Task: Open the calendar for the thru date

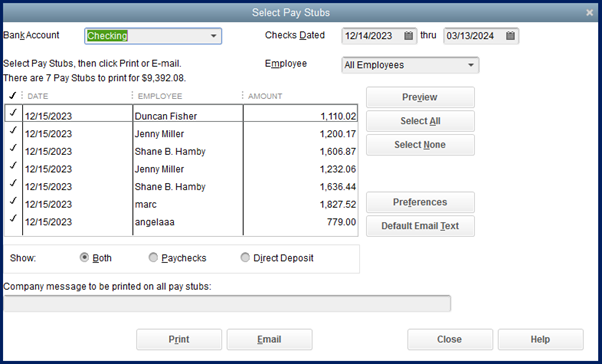Action: (x=510, y=36)
